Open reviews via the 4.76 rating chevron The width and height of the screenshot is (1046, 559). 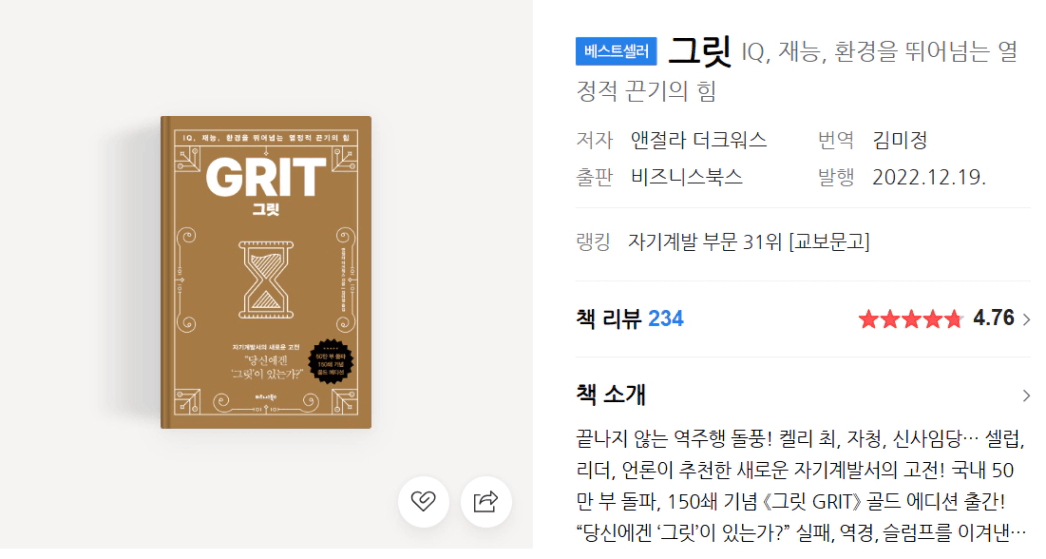[x=1025, y=320]
